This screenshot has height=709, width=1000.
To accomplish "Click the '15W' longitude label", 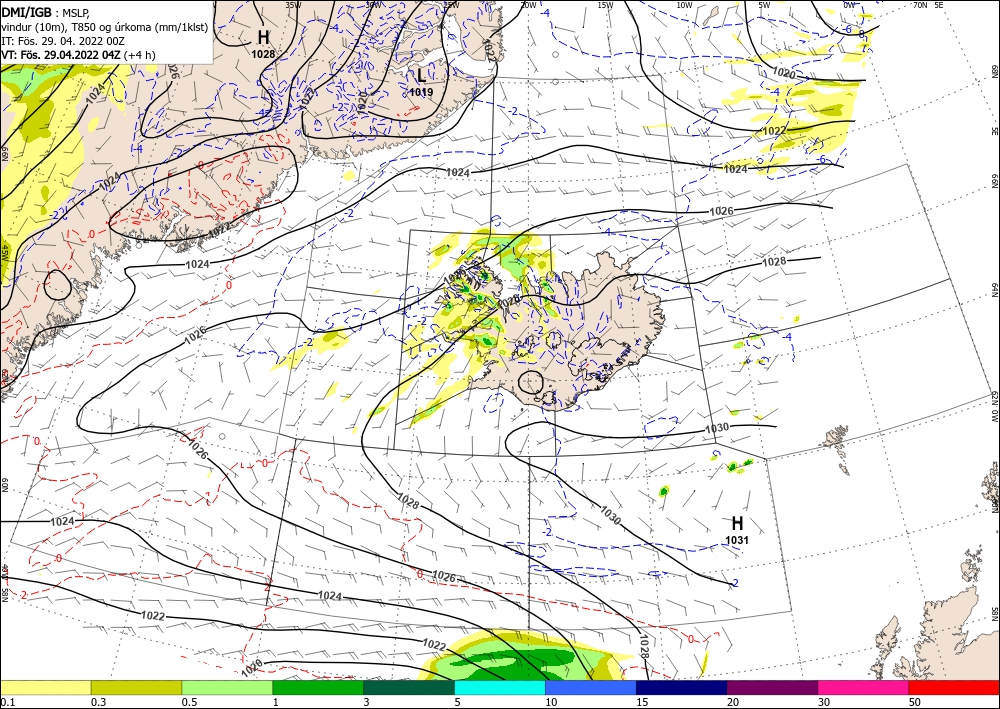I will [605, 5].
